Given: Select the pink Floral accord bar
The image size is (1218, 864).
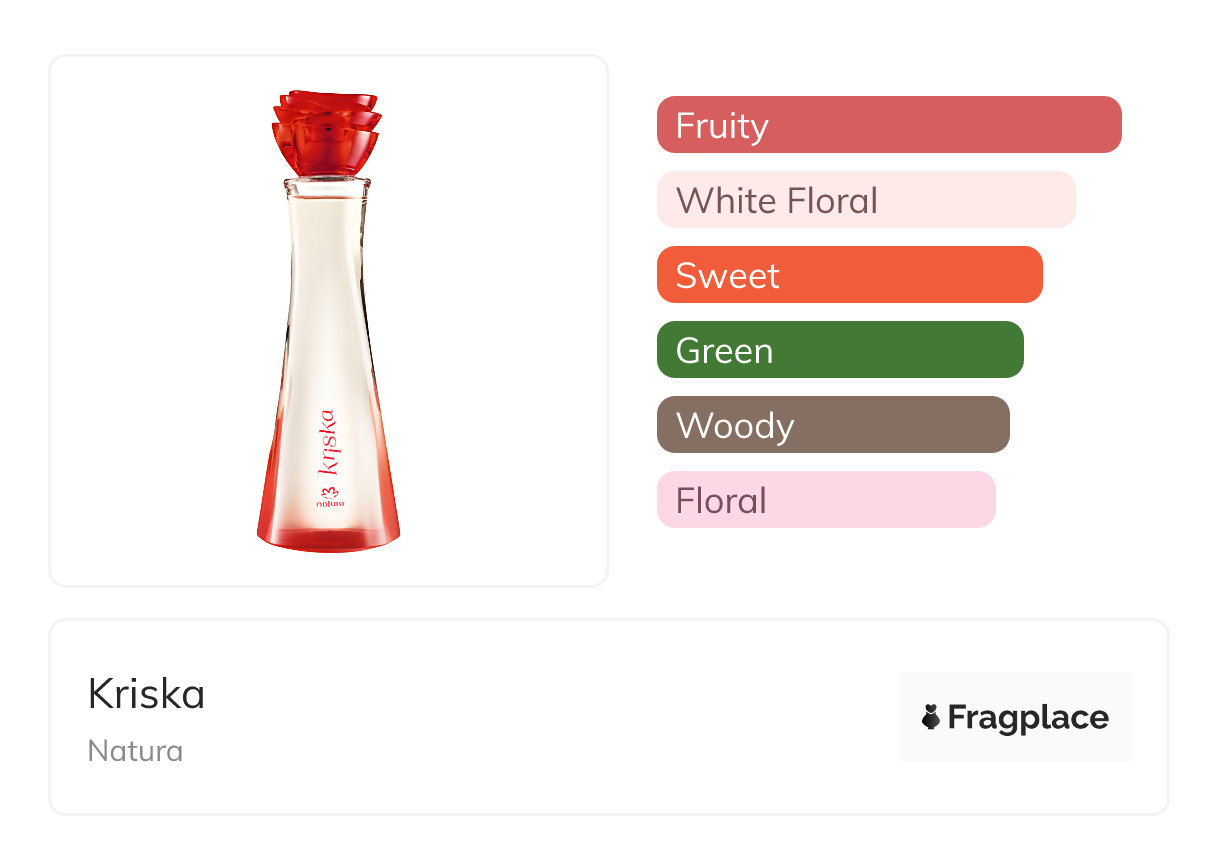Looking at the screenshot, I should 825,500.
